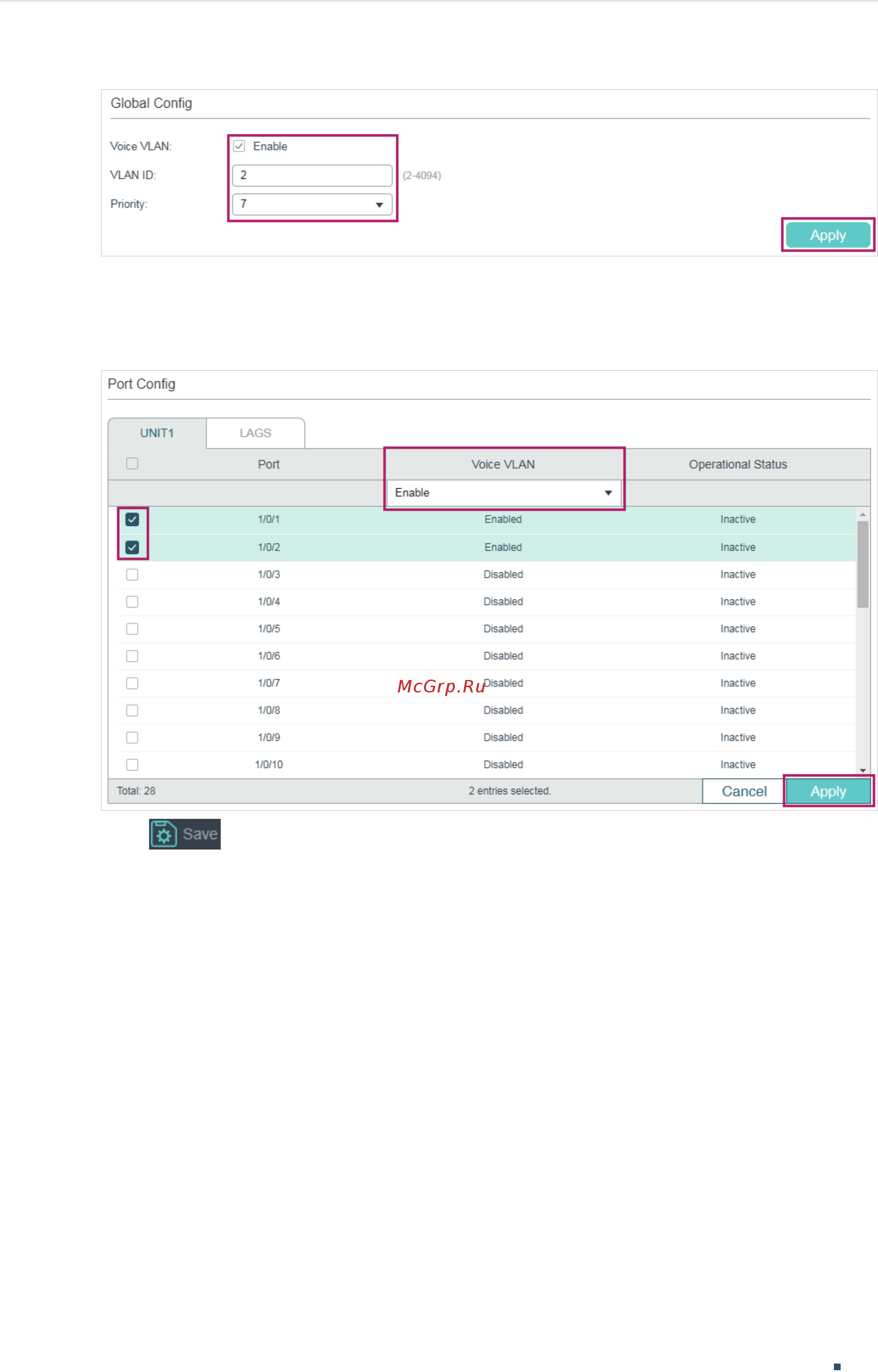Click the scrollbar up arrow

click(x=862, y=514)
